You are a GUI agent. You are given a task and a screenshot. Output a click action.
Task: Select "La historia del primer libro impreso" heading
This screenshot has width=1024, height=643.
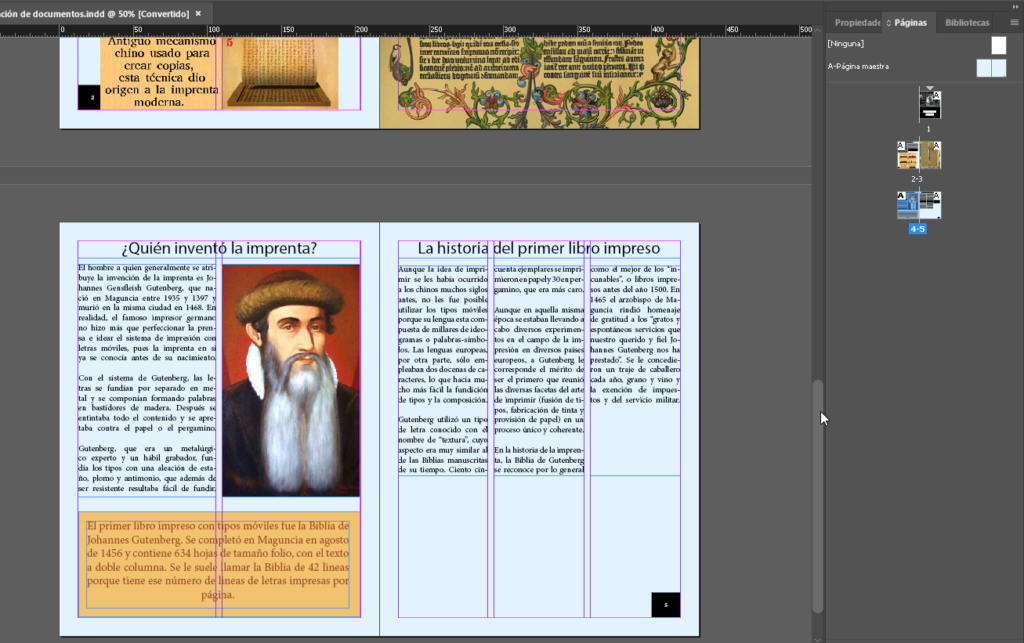point(539,249)
